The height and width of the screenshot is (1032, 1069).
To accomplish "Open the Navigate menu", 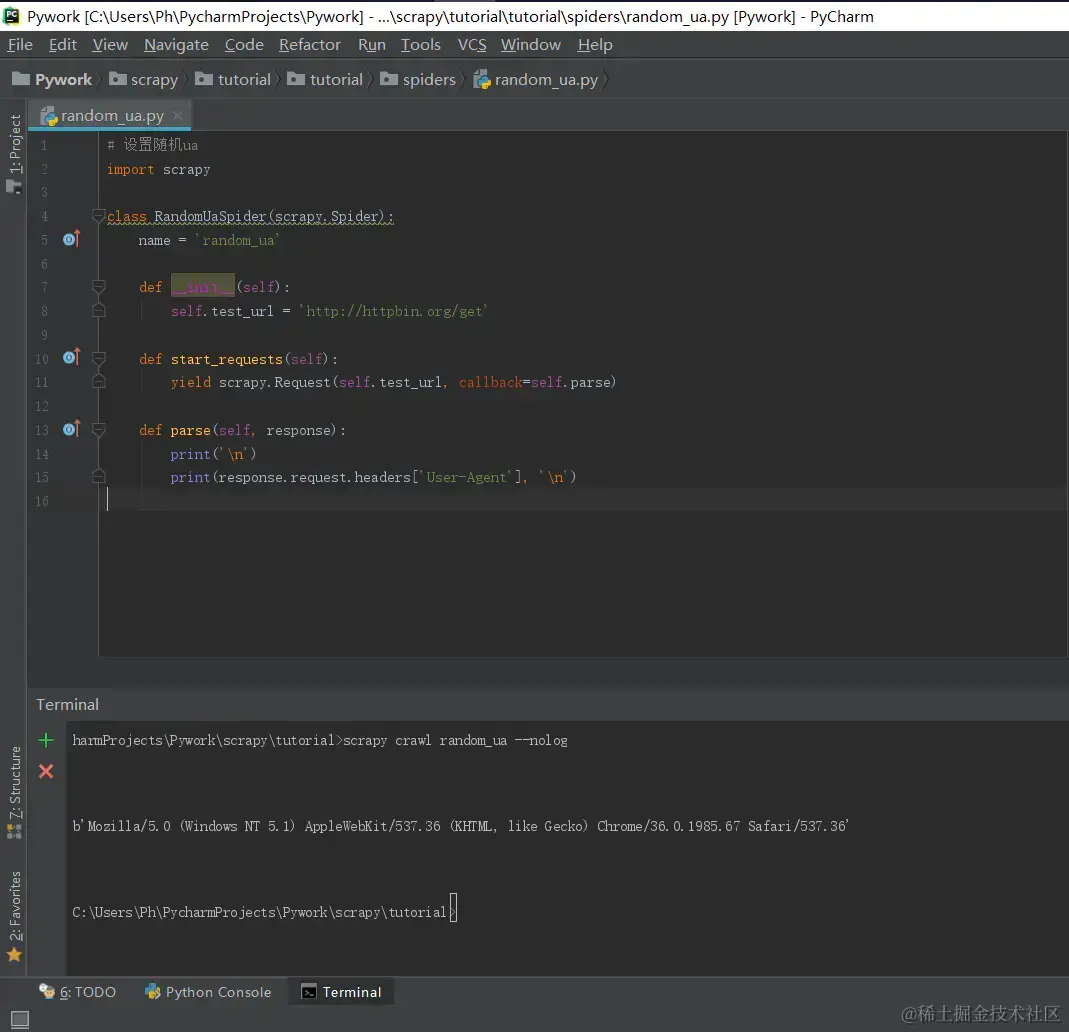I will tap(176, 45).
